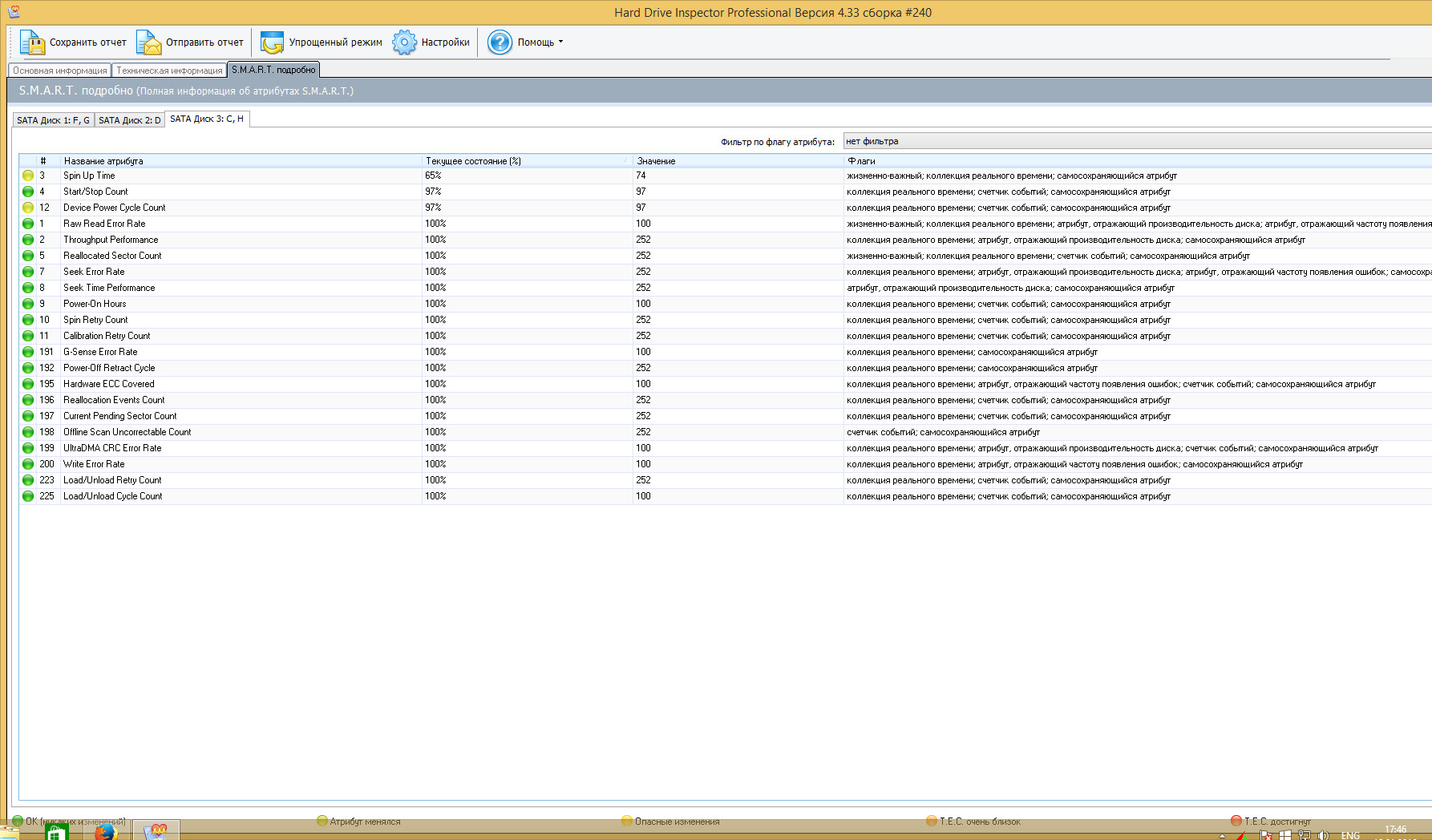Select the Offline Scan Uncorrectable Count row

tap(726, 432)
